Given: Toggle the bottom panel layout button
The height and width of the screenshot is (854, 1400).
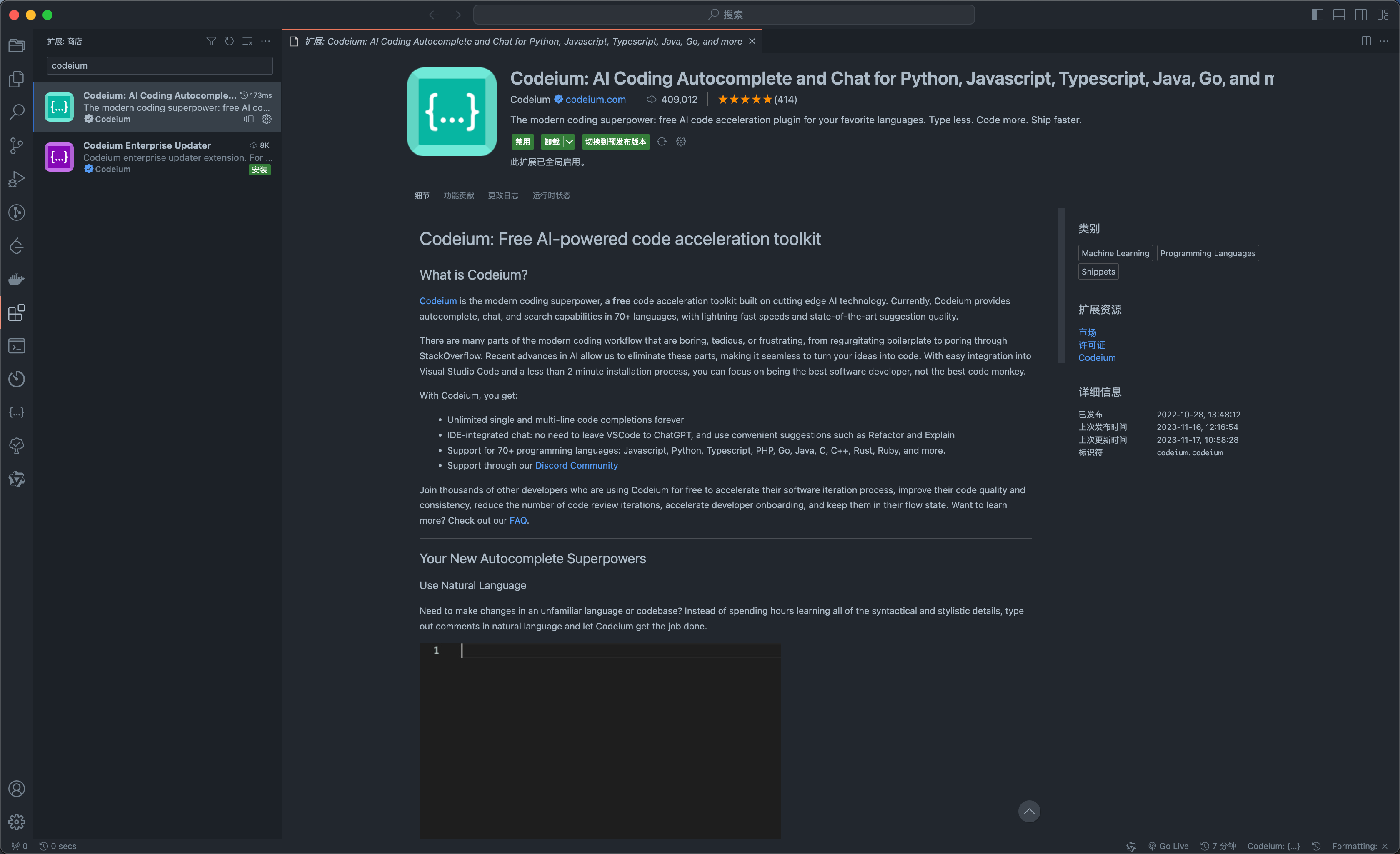Looking at the screenshot, I should pos(1339,15).
